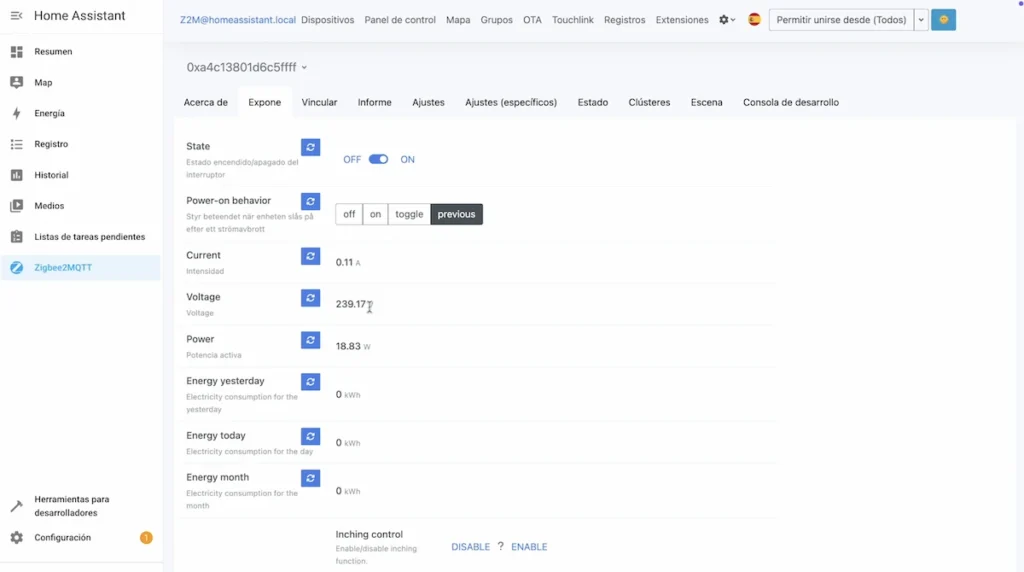
Task: Toggle the State on/off switch
Action: pyautogui.click(x=378, y=159)
